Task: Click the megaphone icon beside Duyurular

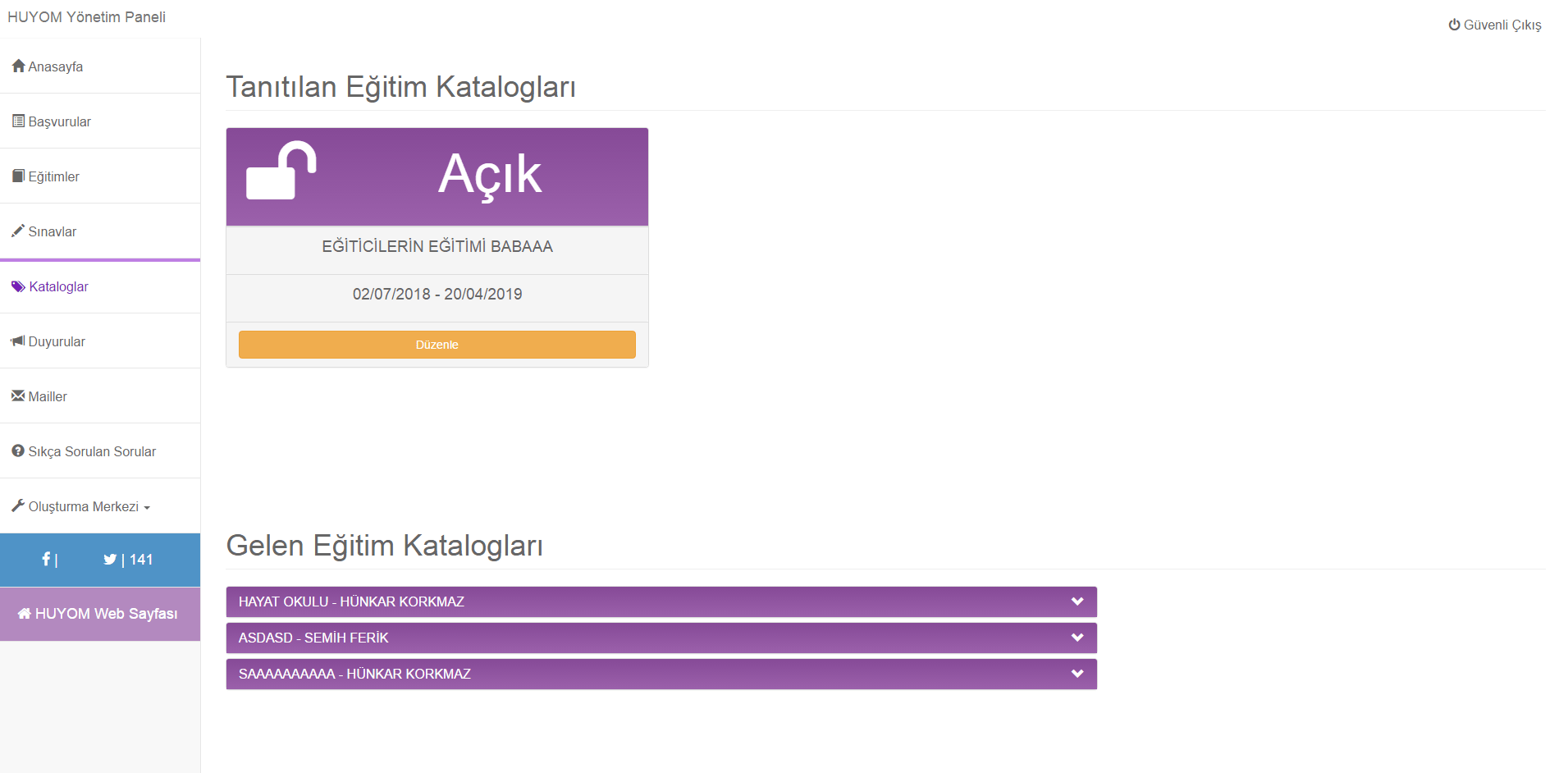Action: click(x=18, y=341)
